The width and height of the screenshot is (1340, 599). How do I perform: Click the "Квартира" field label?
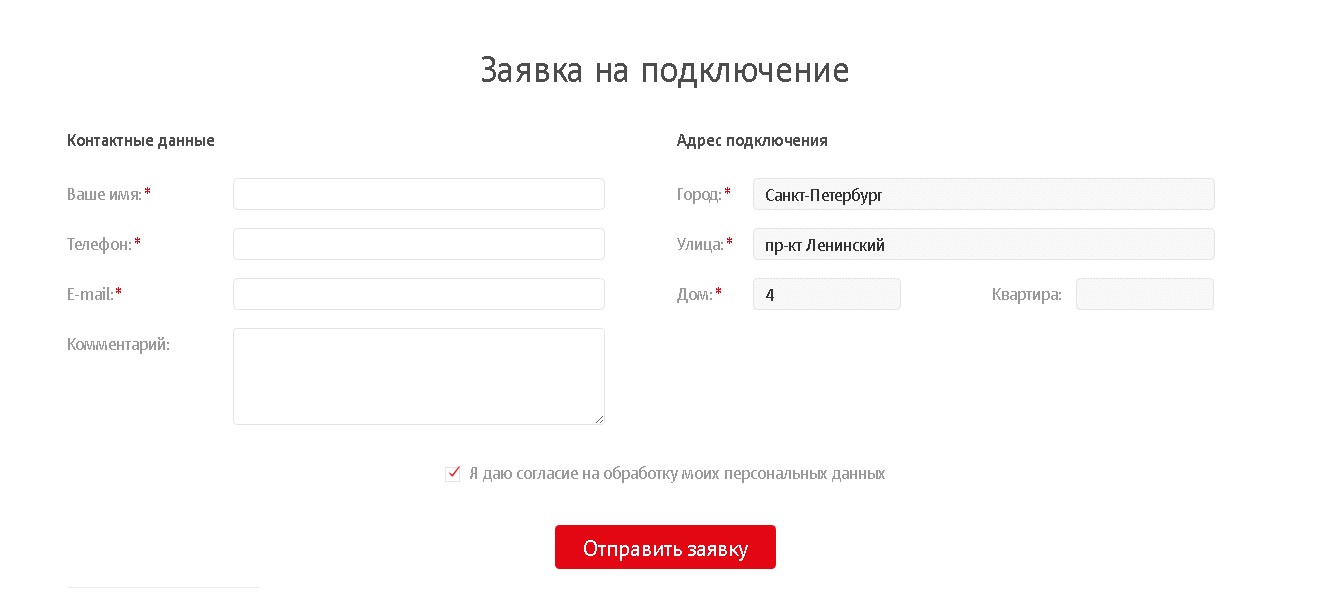(x=1026, y=294)
